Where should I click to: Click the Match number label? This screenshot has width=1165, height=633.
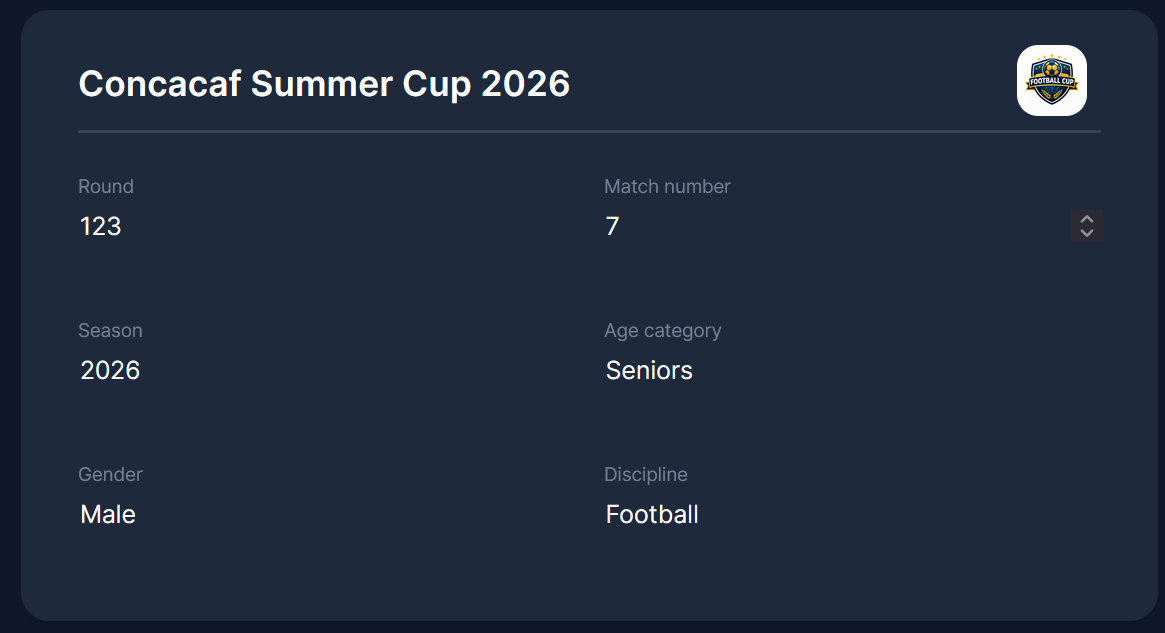[667, 186]
